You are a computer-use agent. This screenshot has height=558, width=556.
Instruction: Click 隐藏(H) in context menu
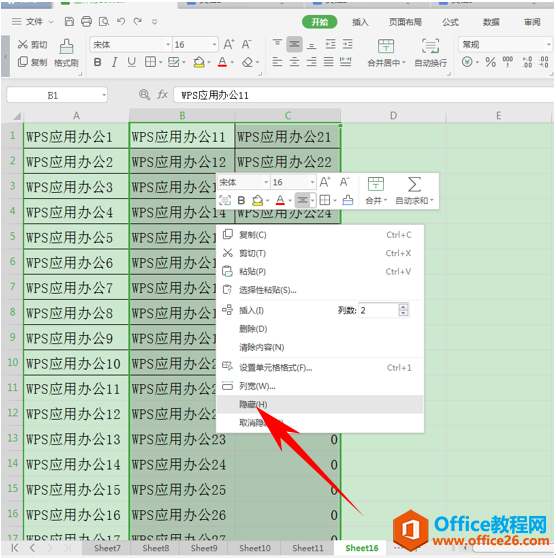coord(320,405)
